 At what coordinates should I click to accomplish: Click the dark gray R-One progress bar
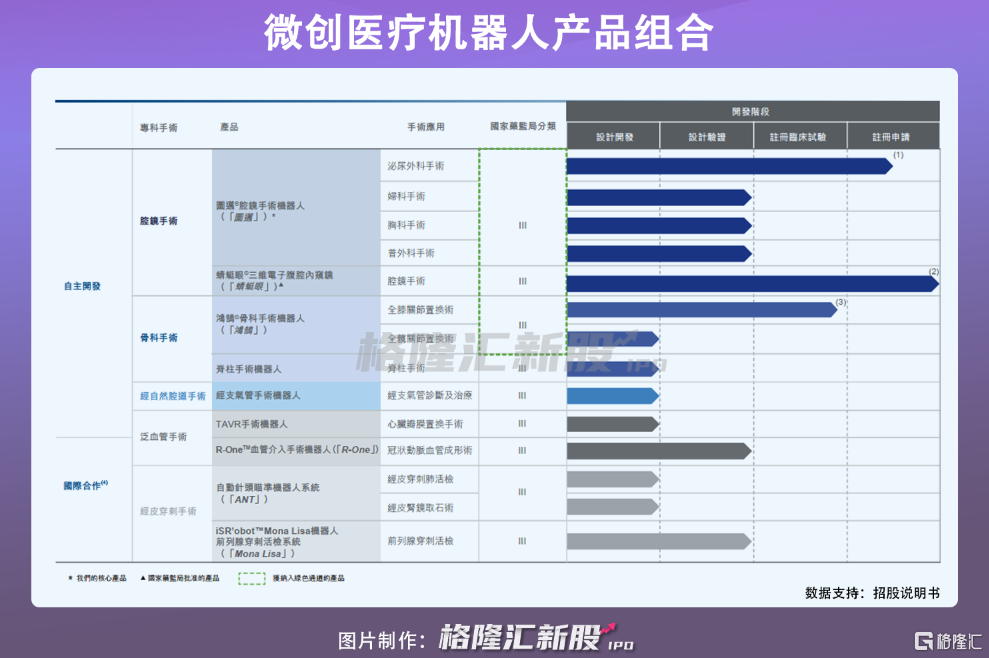pos(659,451)
